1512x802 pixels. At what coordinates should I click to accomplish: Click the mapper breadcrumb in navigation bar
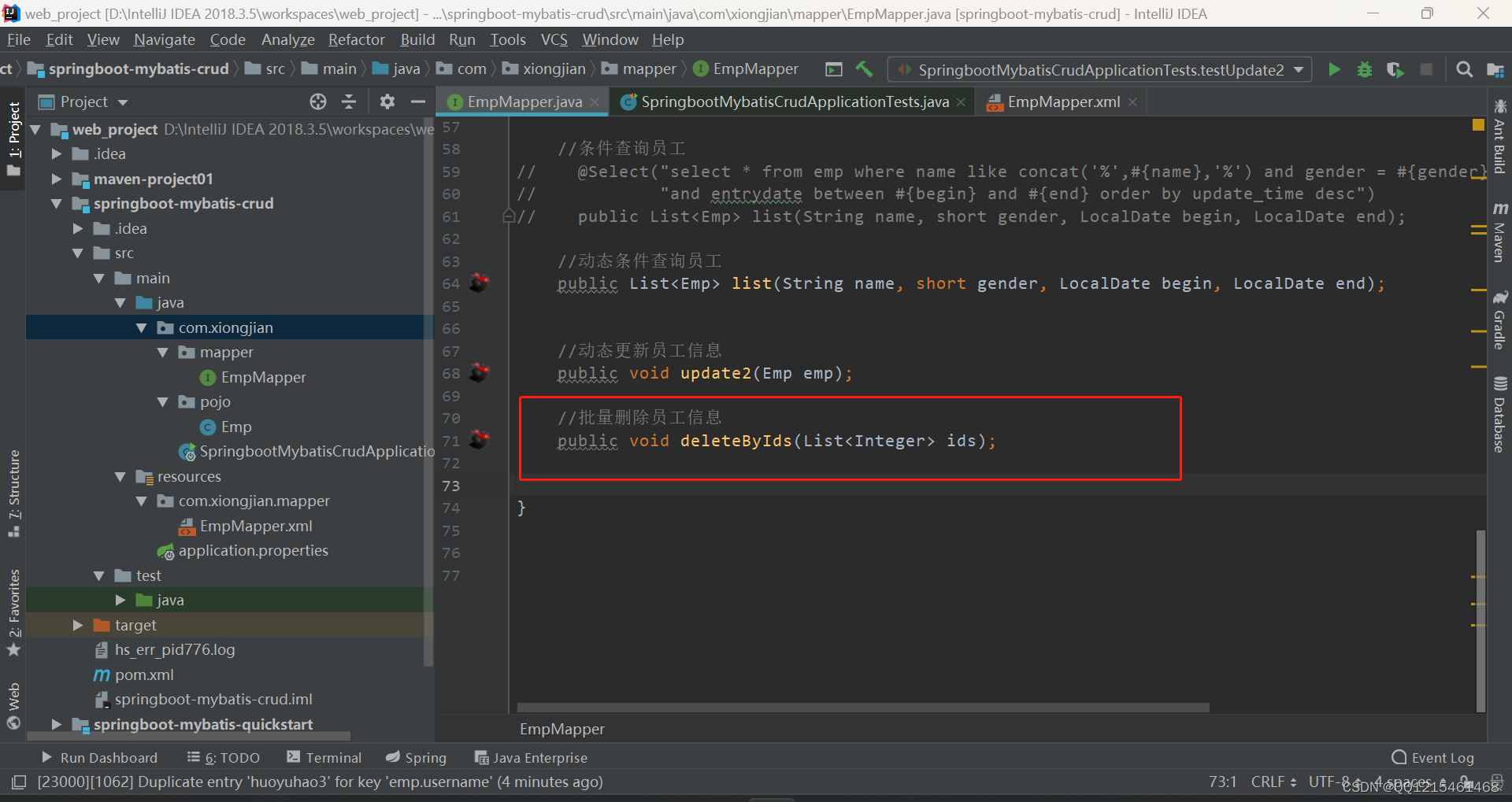click(639, 69)
